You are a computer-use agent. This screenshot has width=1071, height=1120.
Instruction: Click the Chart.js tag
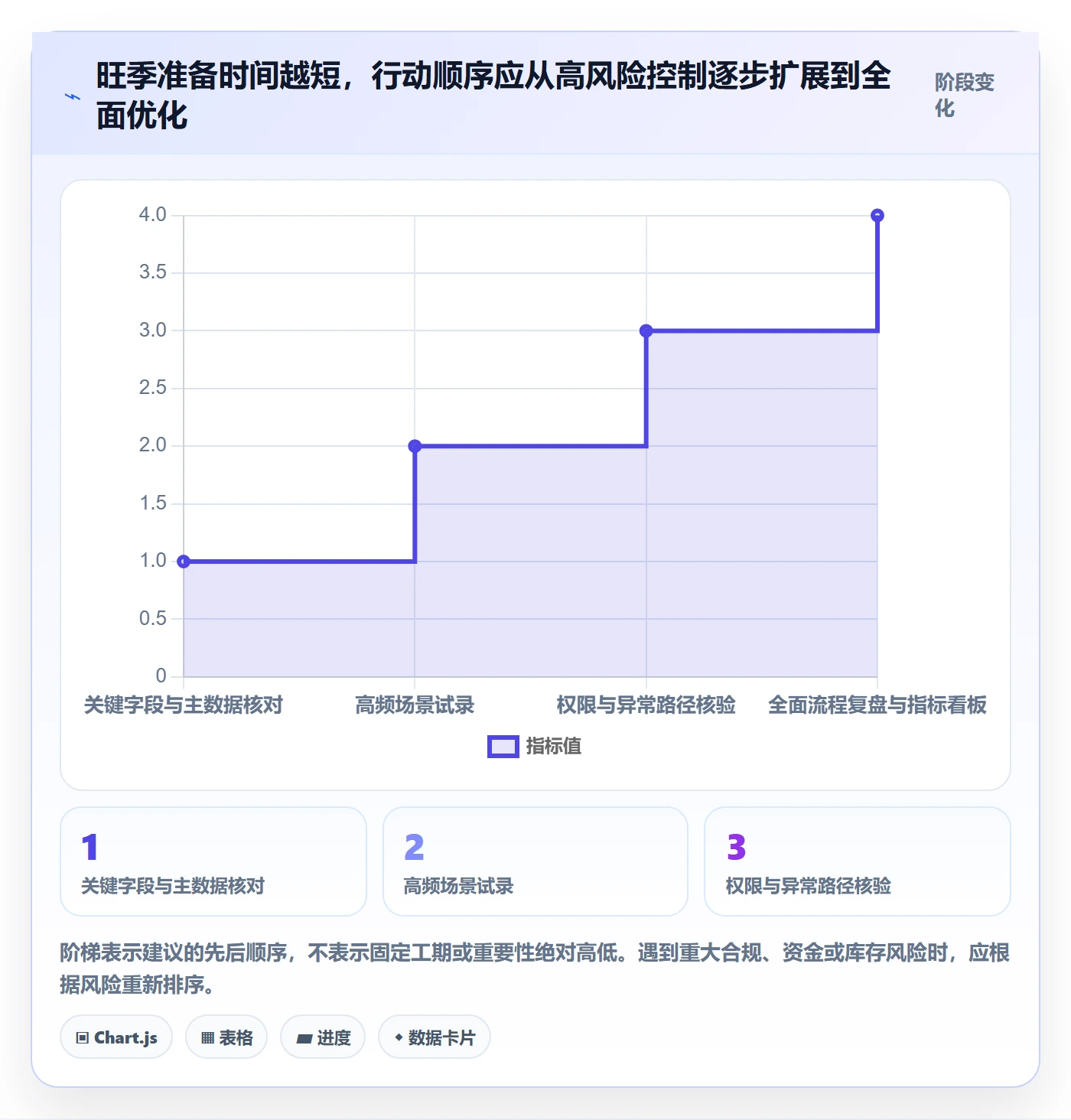pyautogui.click(x=116, y=1037)
